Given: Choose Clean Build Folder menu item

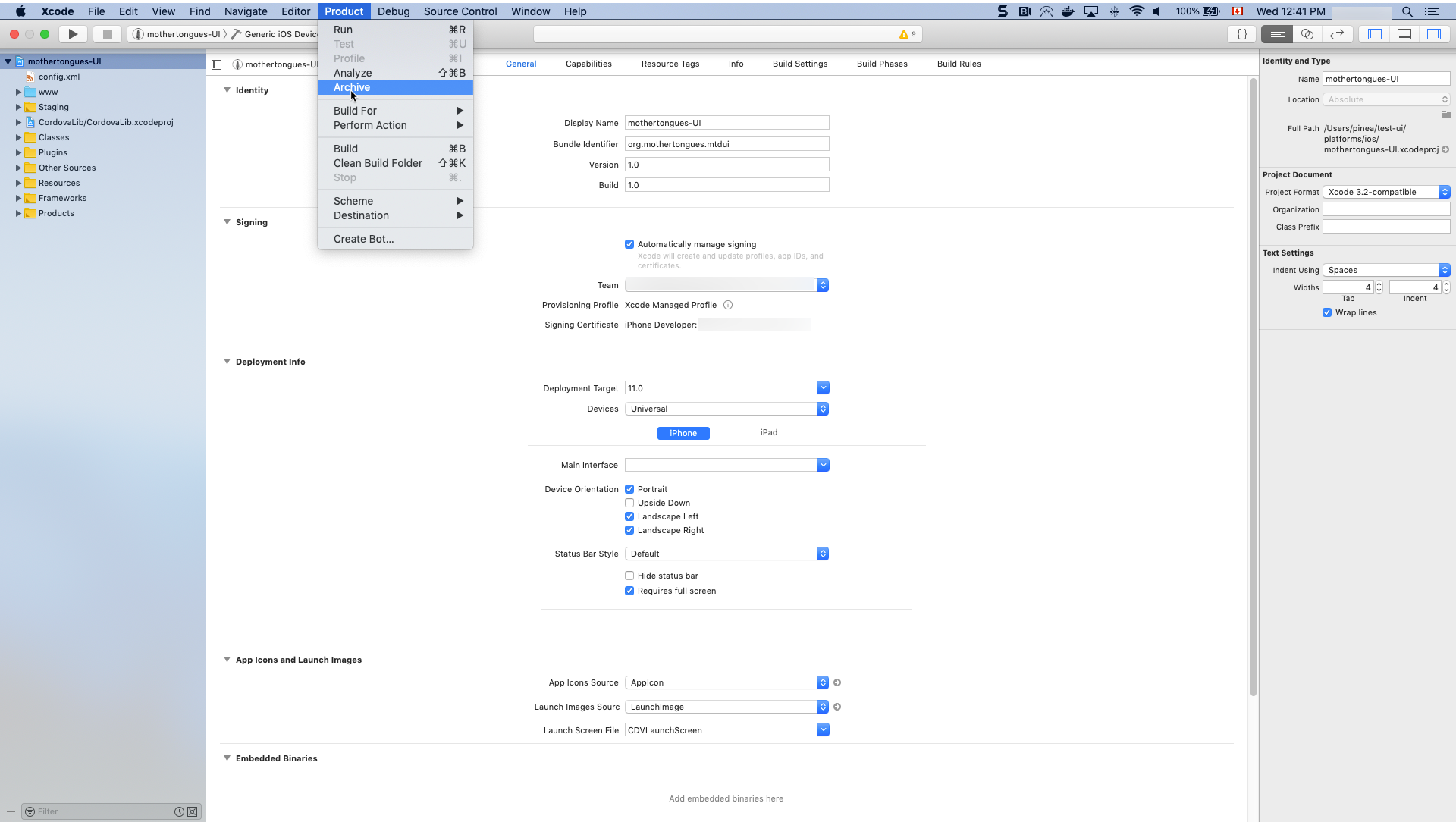Looking at the screenshot, I should 395,163.
